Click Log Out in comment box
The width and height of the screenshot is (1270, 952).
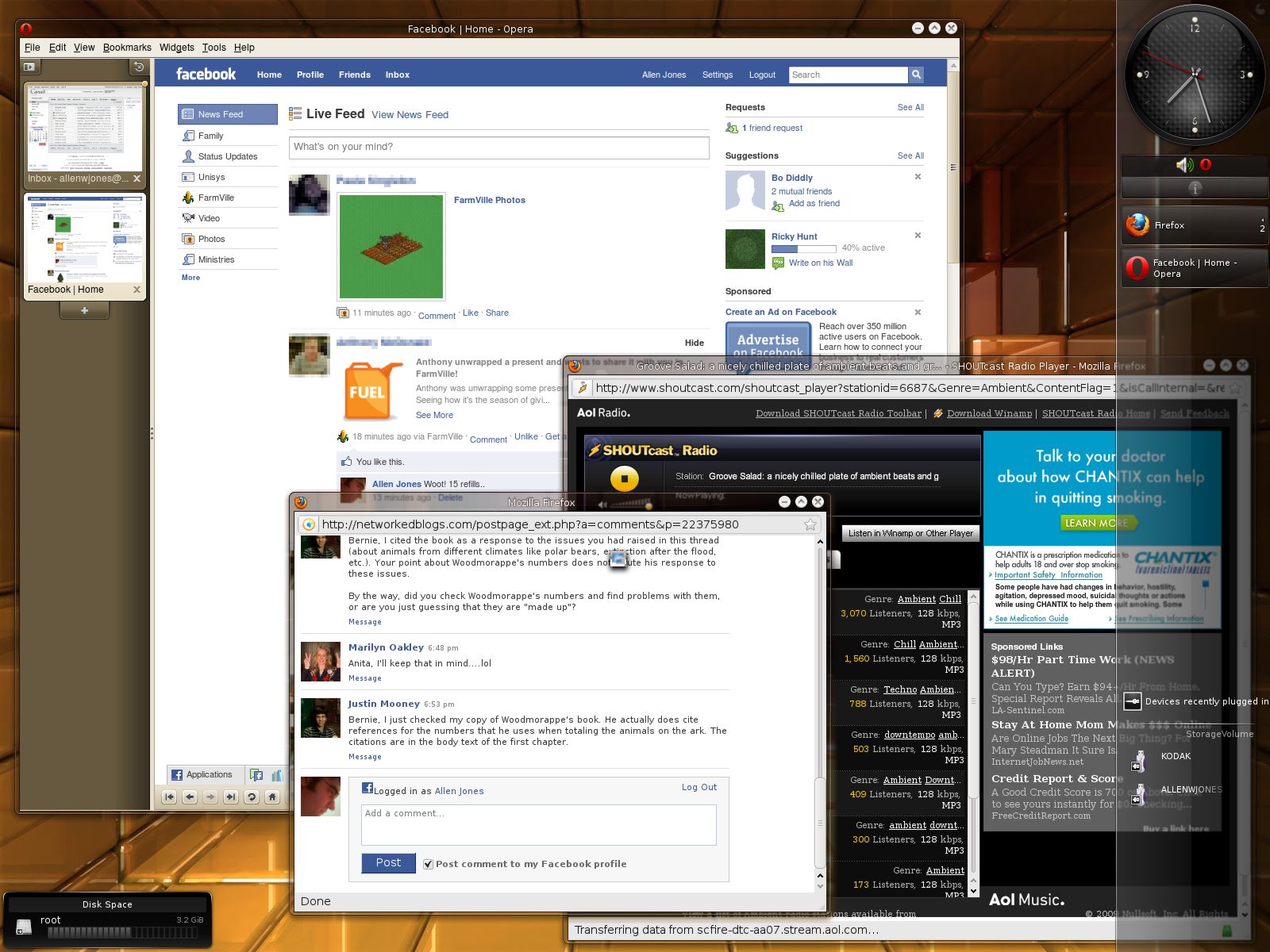tap(698, 787)
